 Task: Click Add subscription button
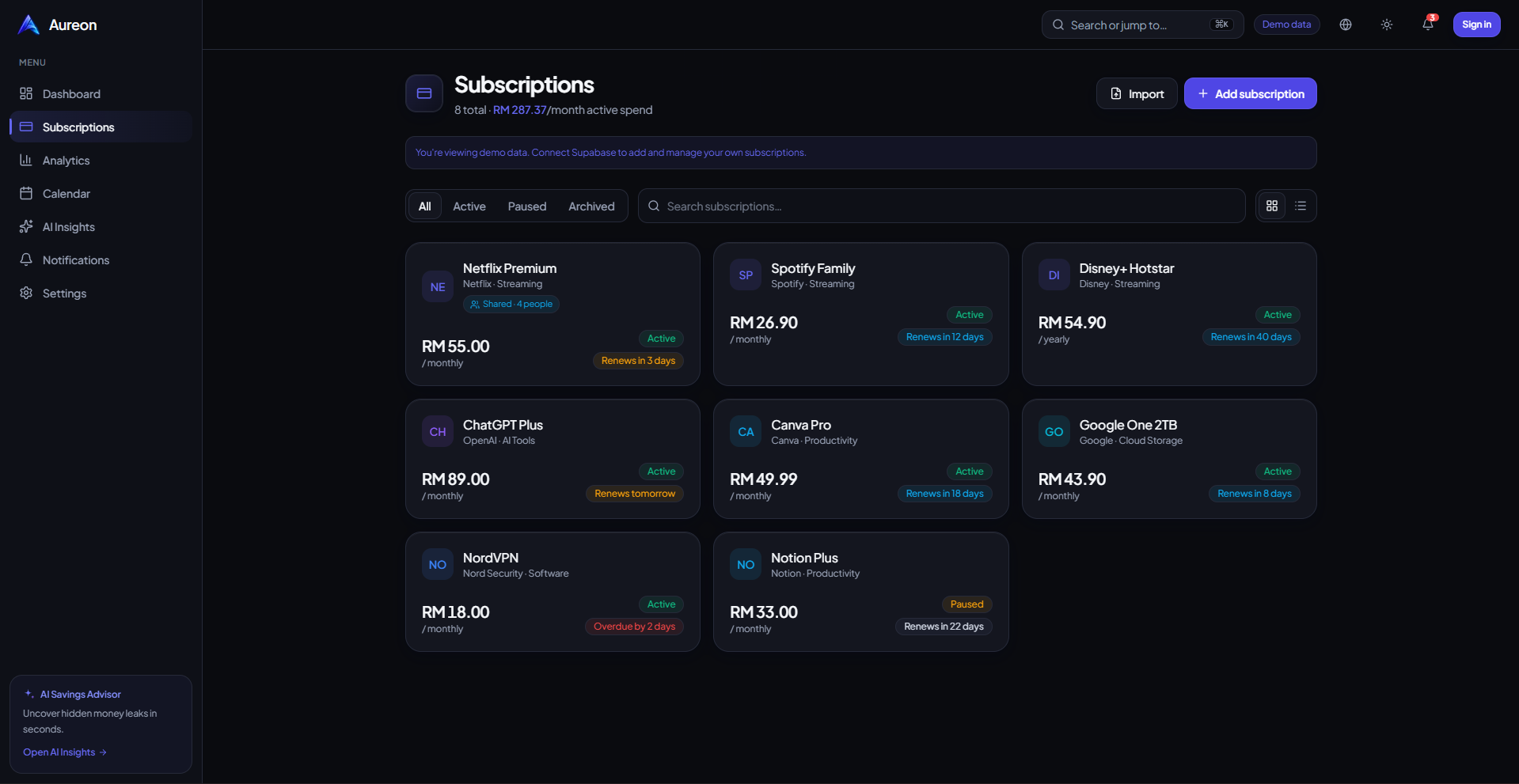coord(1250,93)
